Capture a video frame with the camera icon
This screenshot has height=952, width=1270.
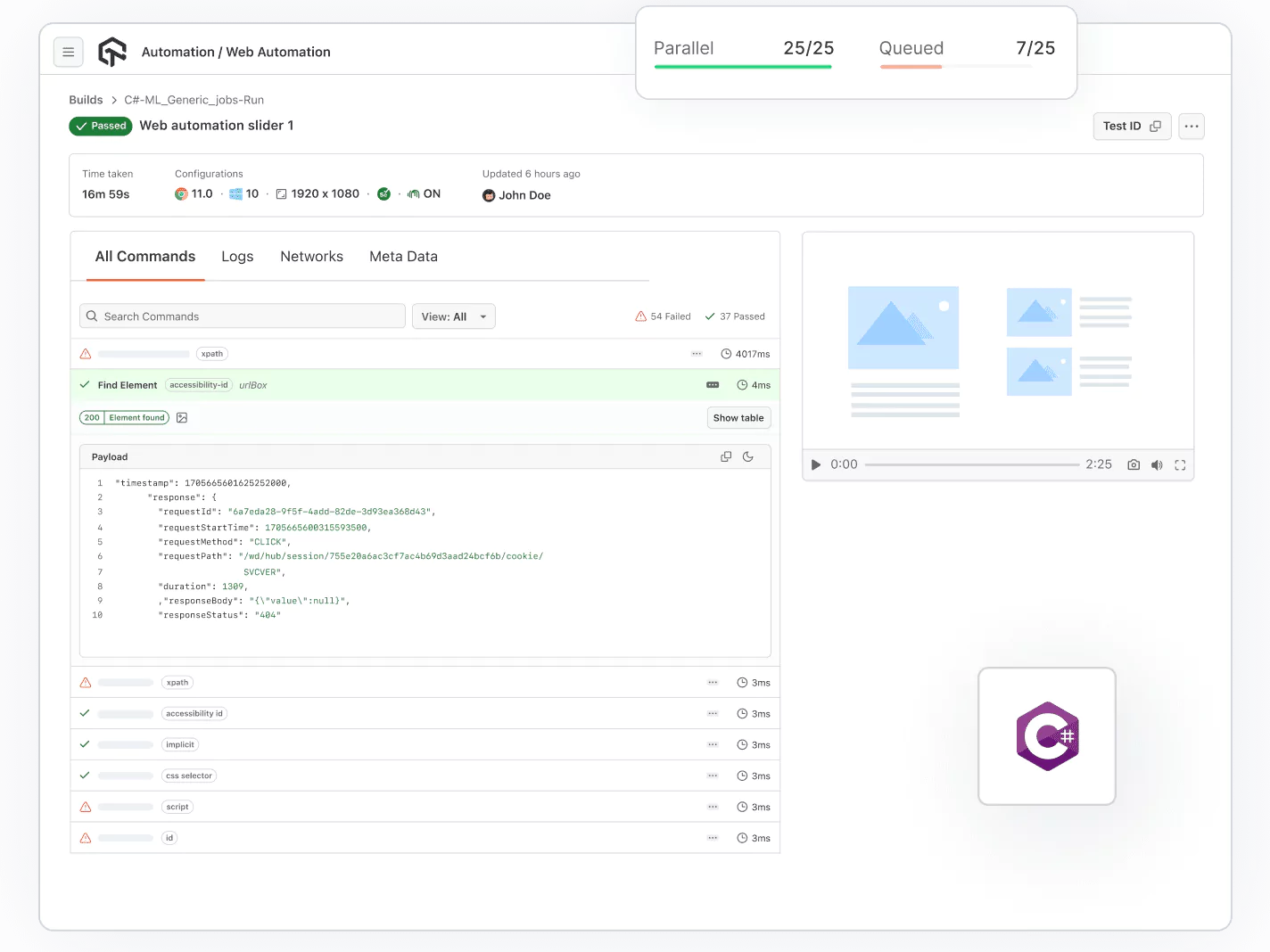click(1133, 464)
